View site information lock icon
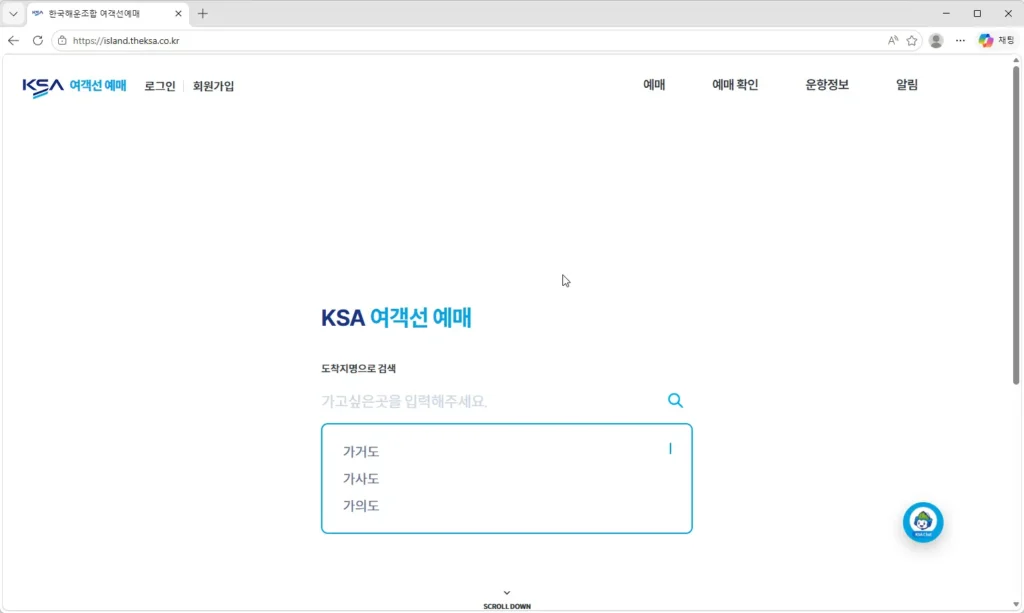Viewport: 1024px width, 613px height. point(62,40)
